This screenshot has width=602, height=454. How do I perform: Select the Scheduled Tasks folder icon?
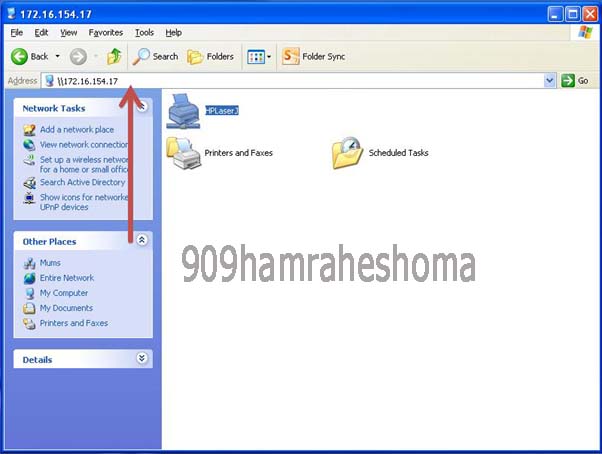[x=347, y=153]
